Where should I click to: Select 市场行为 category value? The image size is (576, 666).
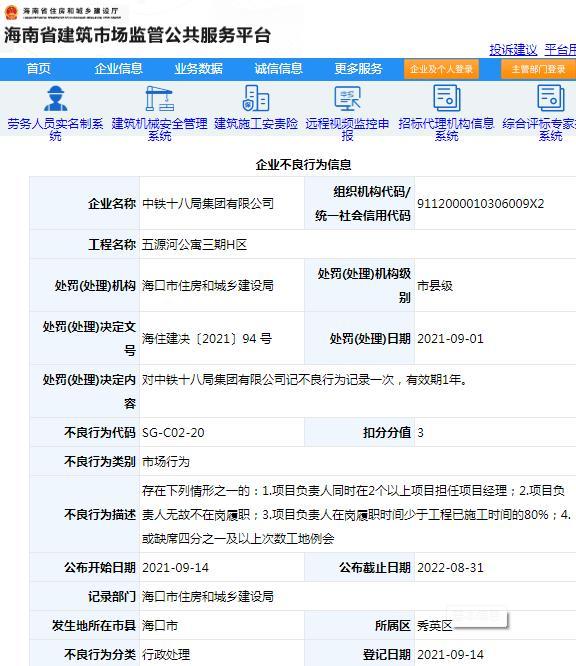click(x=166, y=461)
